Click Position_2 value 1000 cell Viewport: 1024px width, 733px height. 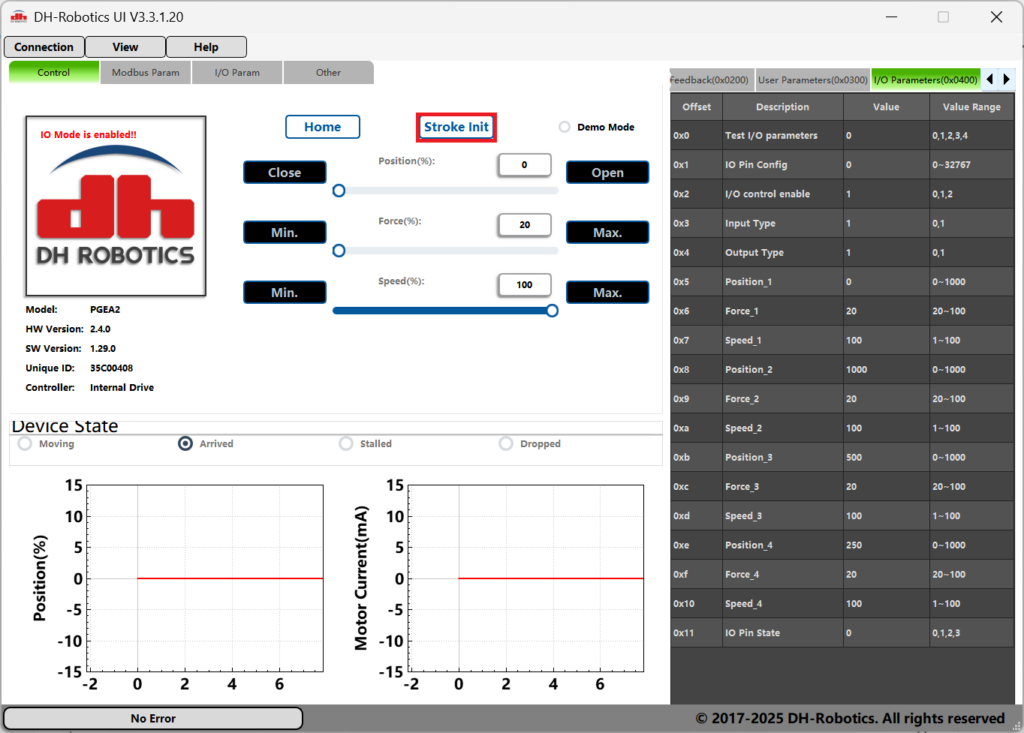886,370
